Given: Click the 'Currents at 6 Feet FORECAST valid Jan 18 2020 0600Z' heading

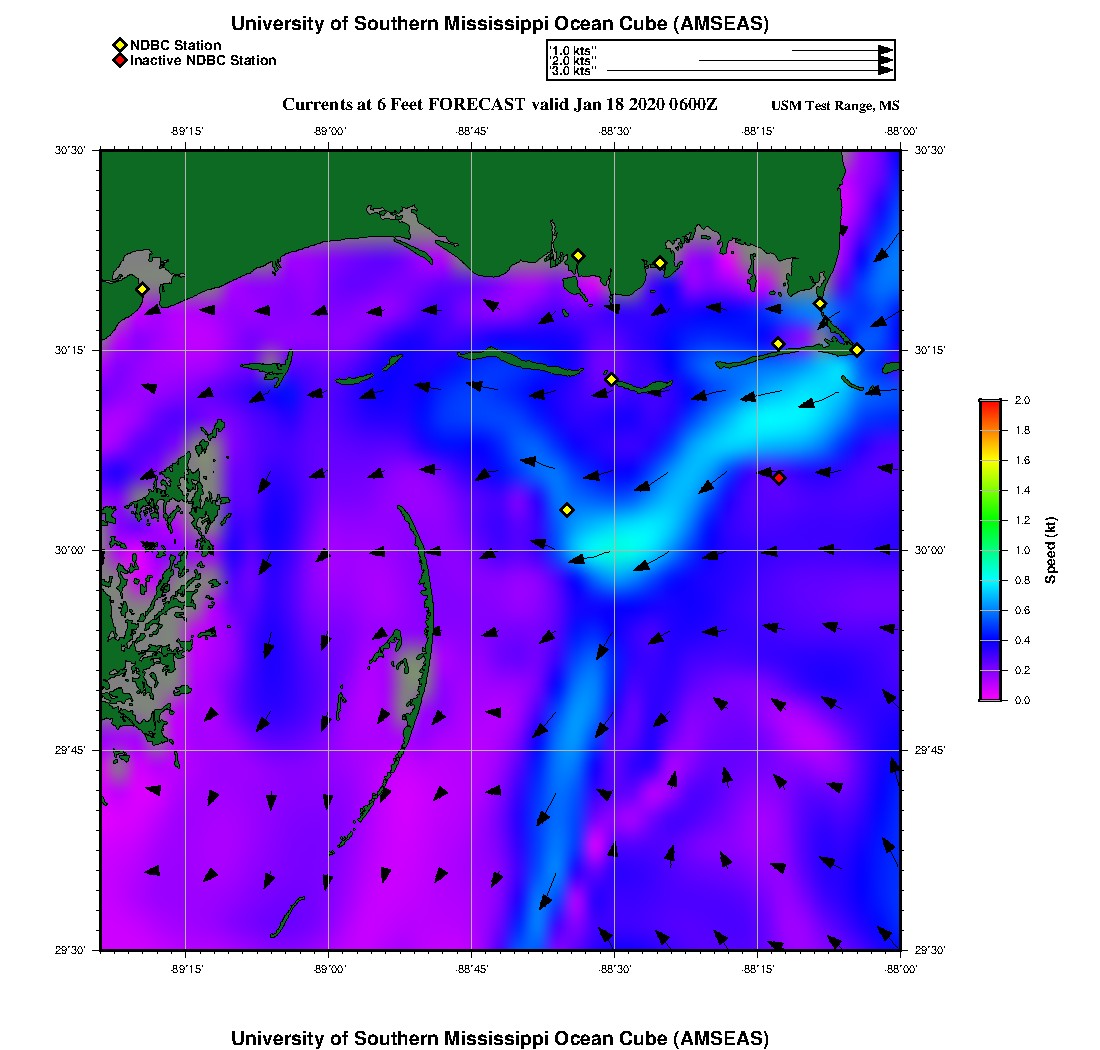Looking at the screenshot, I should (x=499, y=105).
